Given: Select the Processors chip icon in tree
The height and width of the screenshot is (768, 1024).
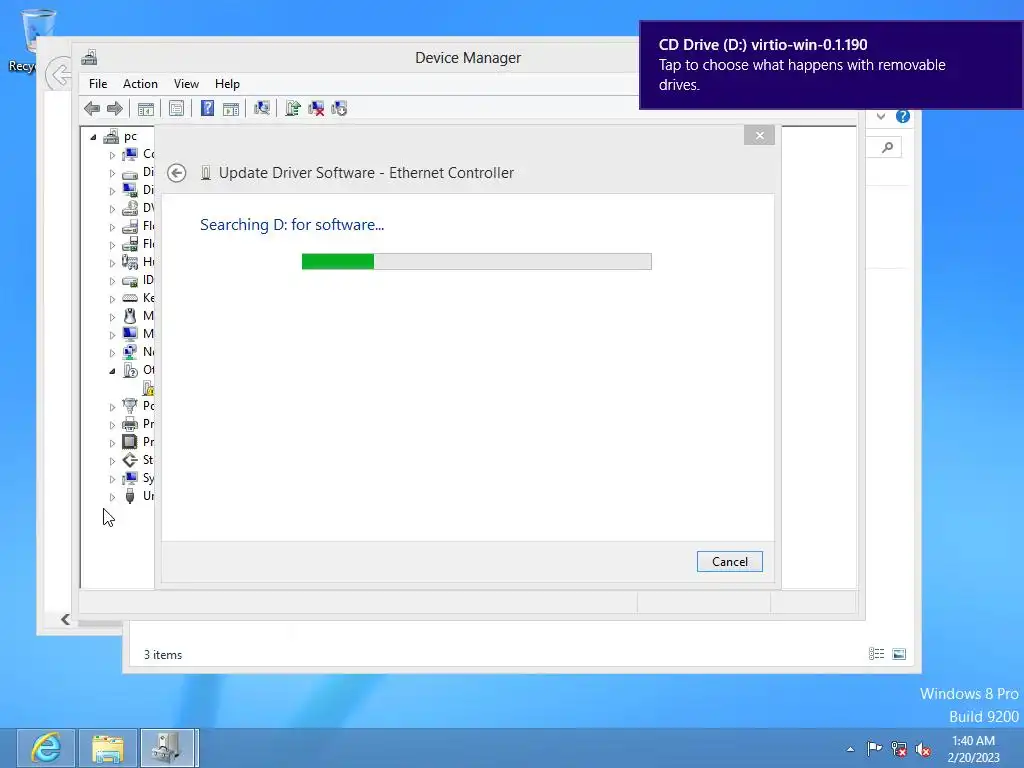Looking at the screenshot, I should pos(130,442).
